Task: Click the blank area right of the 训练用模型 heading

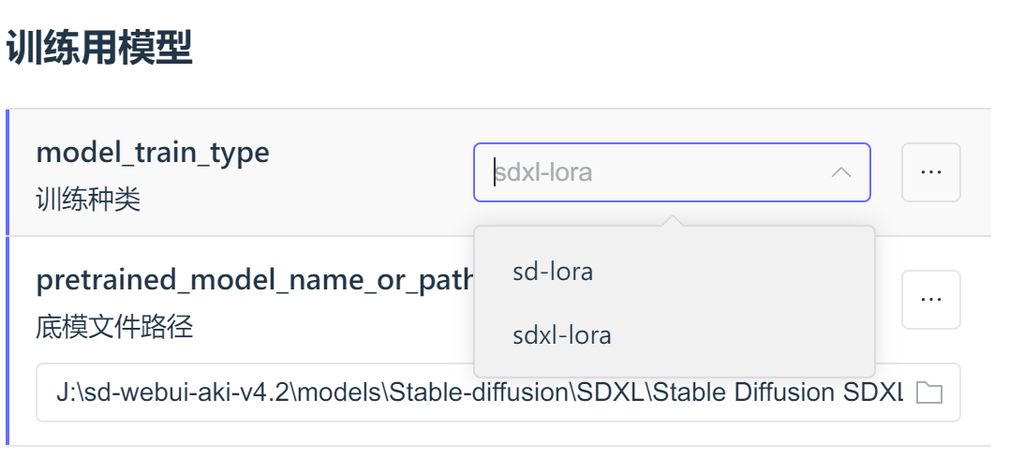Action: [600, 48]
